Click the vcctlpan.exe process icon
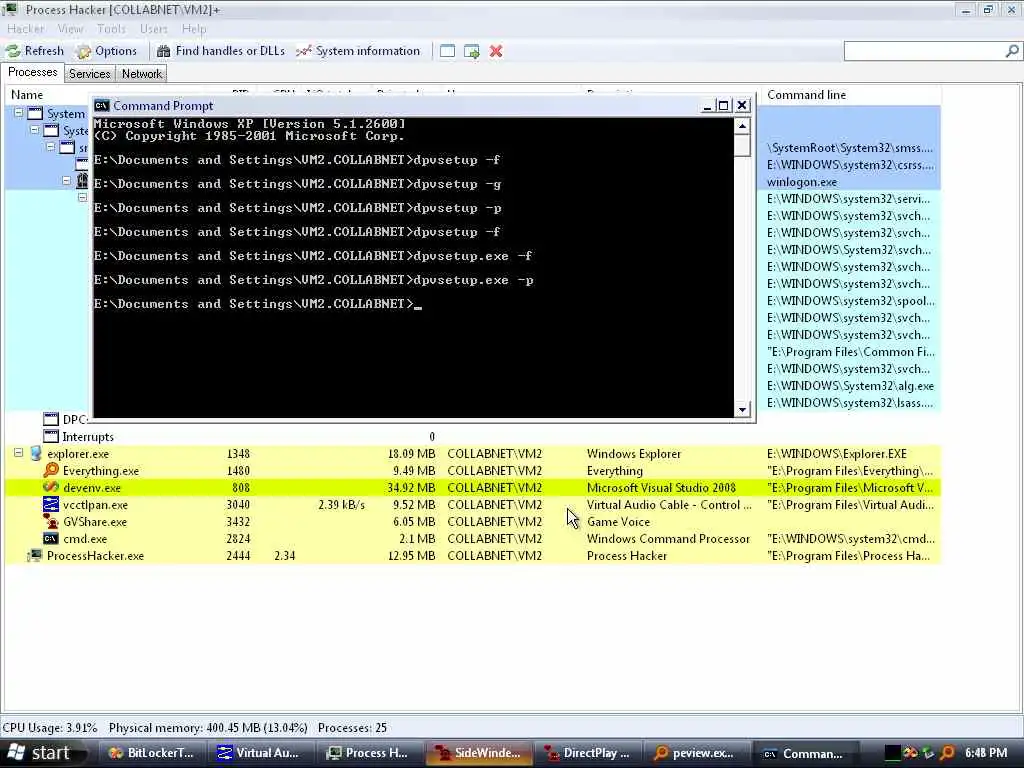 51,504
